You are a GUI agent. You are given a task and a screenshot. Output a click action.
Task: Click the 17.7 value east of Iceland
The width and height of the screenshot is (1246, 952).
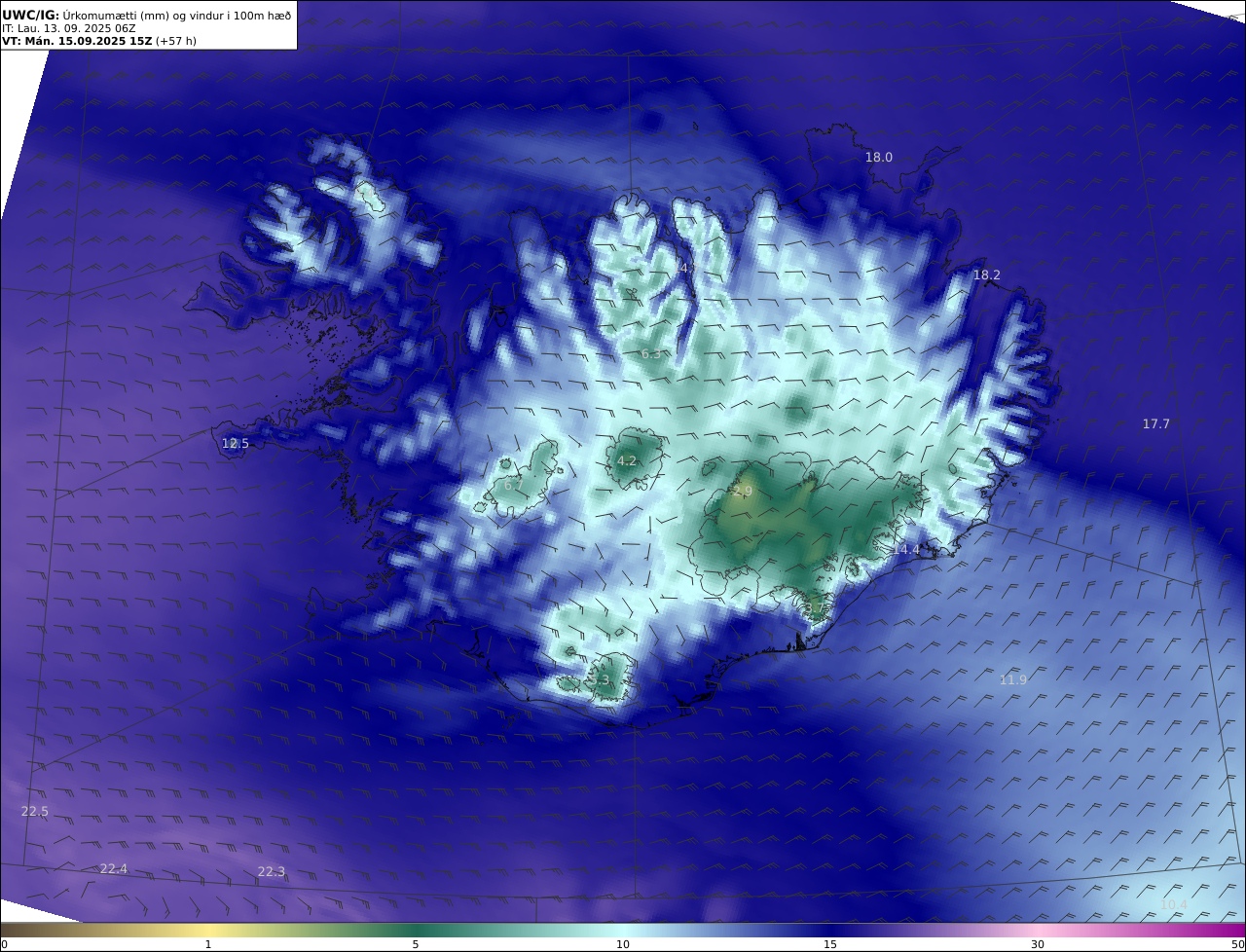pyautogui.click(x=1156, y=423)
